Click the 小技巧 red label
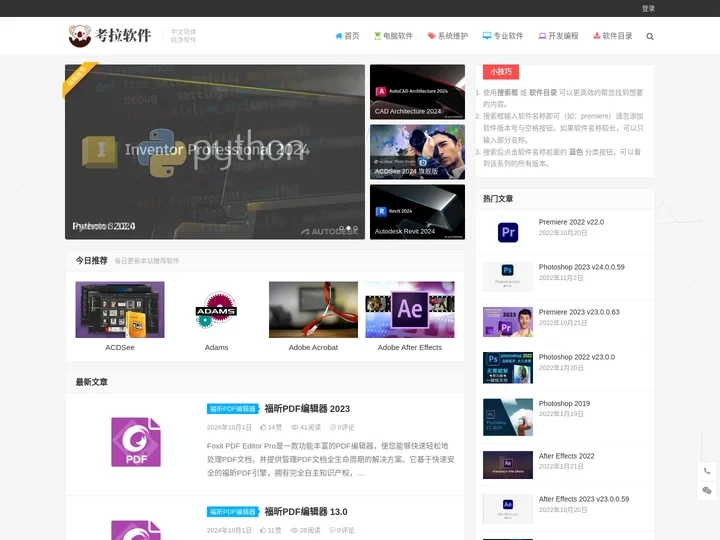This screenshot has height=540, width=720. [x=501, y=72]
